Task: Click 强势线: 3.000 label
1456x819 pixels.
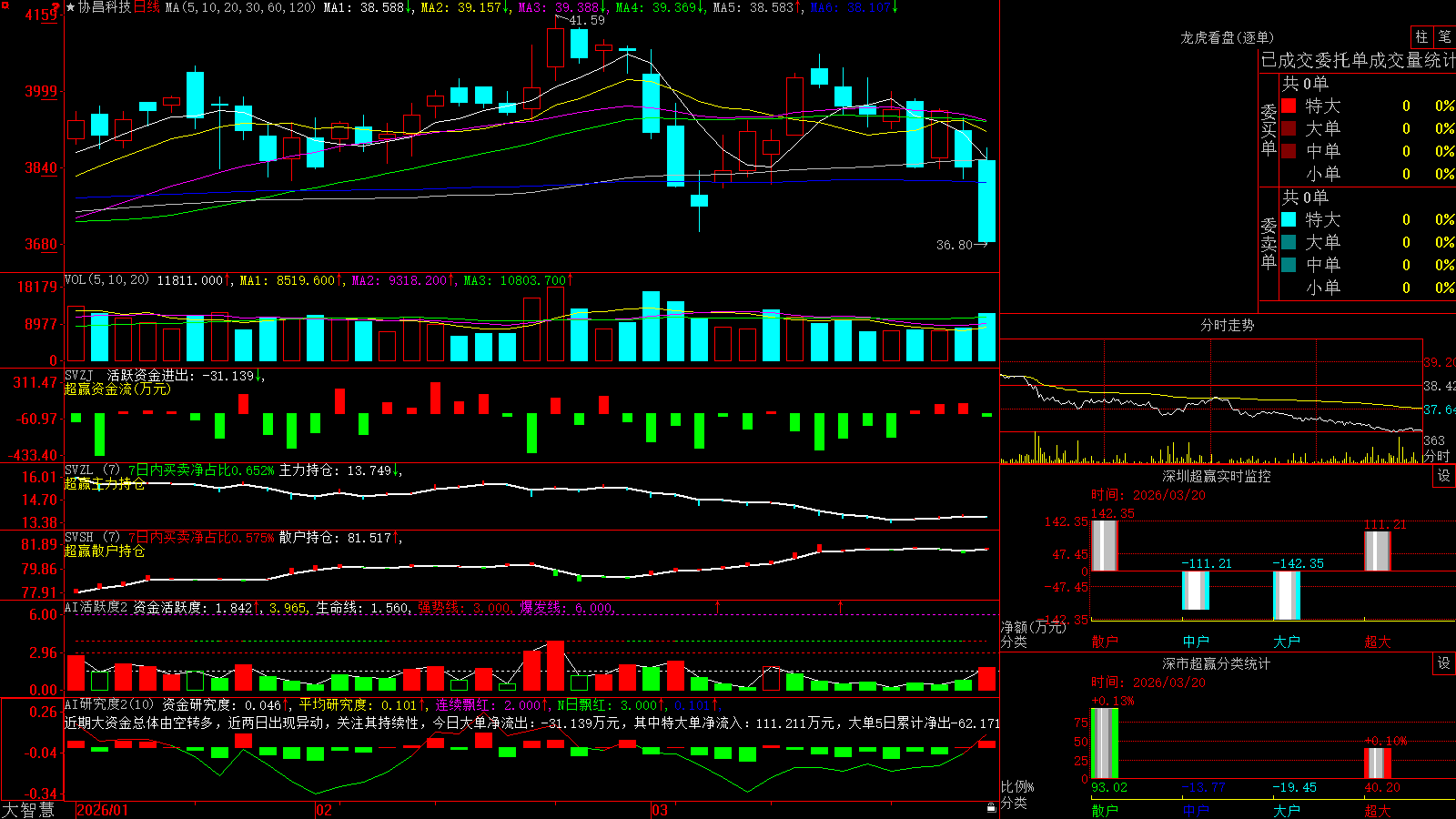Action: [x=465, y=607]
